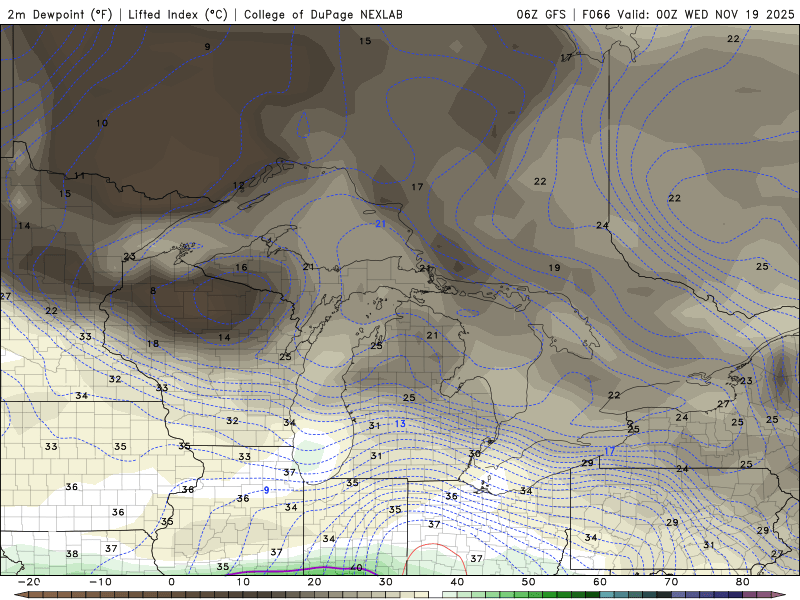Click the "16" dewpoint value
This screenshot has height=600, width=800.
click(241, 267)
